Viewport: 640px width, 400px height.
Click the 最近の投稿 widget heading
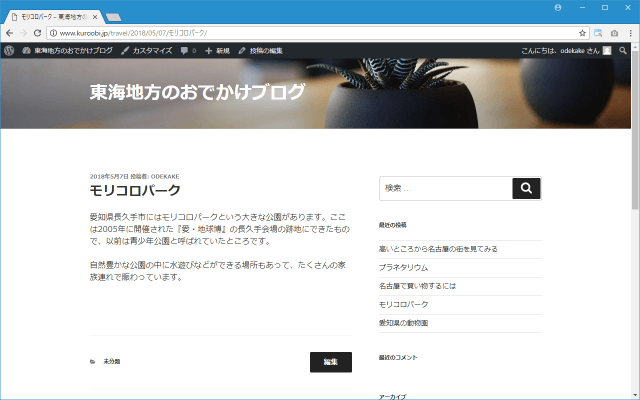(x=393, y=225)
